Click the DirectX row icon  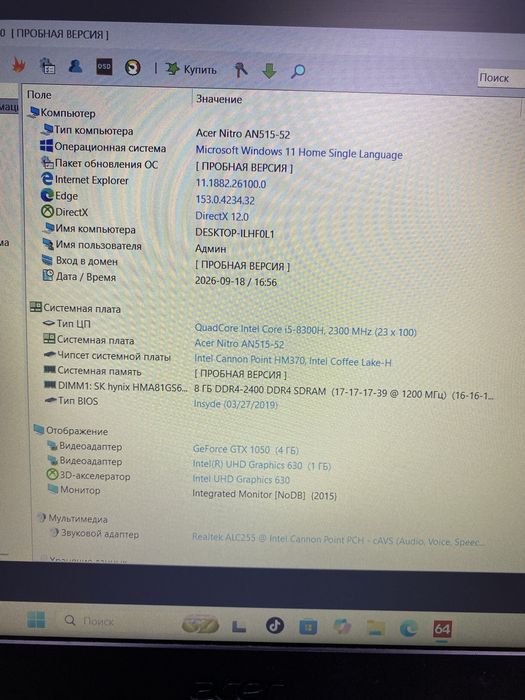[x=47, y=211]
